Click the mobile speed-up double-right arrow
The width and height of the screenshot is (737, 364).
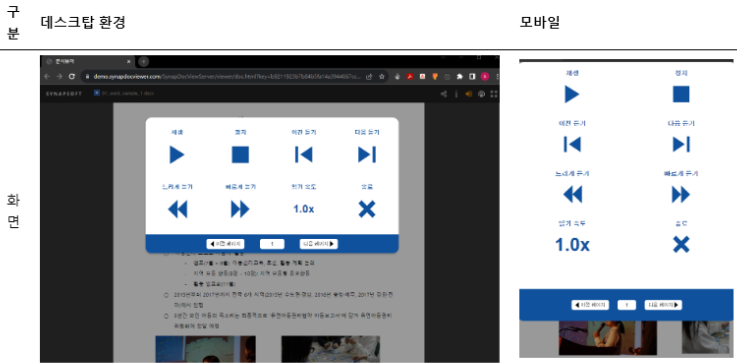[x=681, y=194]
